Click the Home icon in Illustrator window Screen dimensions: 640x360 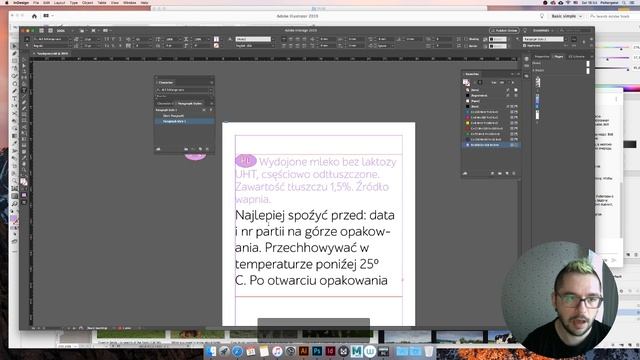pyautogui.click(x=34, y=16)
